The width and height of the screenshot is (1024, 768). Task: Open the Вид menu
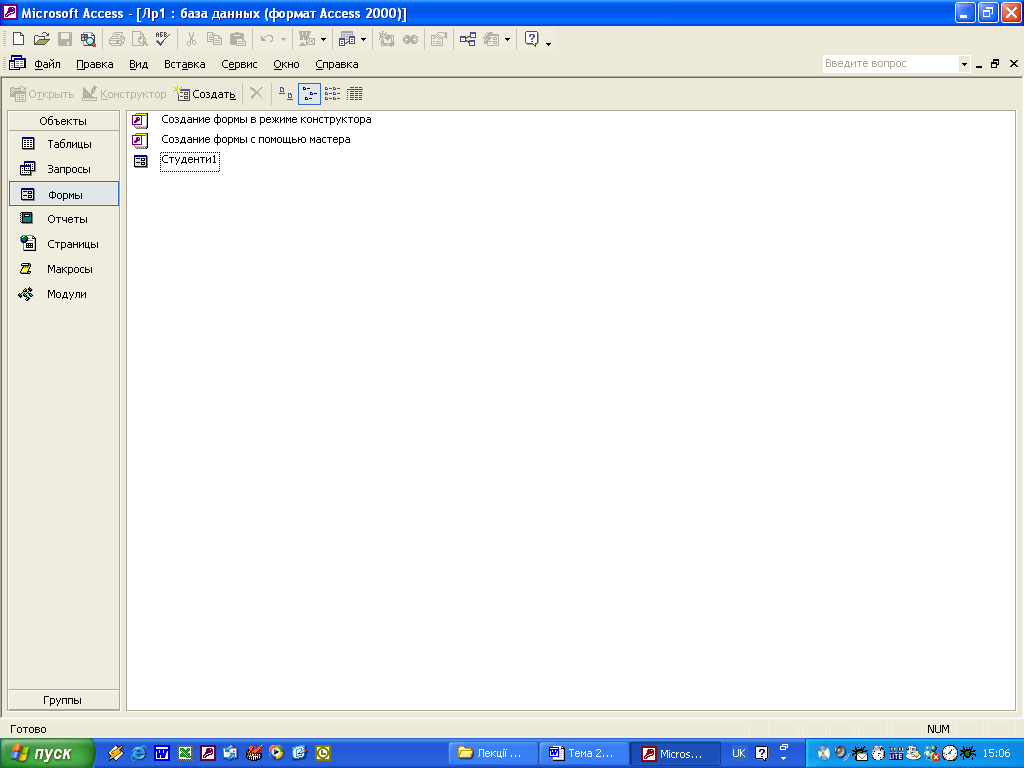tap(138, 64)
